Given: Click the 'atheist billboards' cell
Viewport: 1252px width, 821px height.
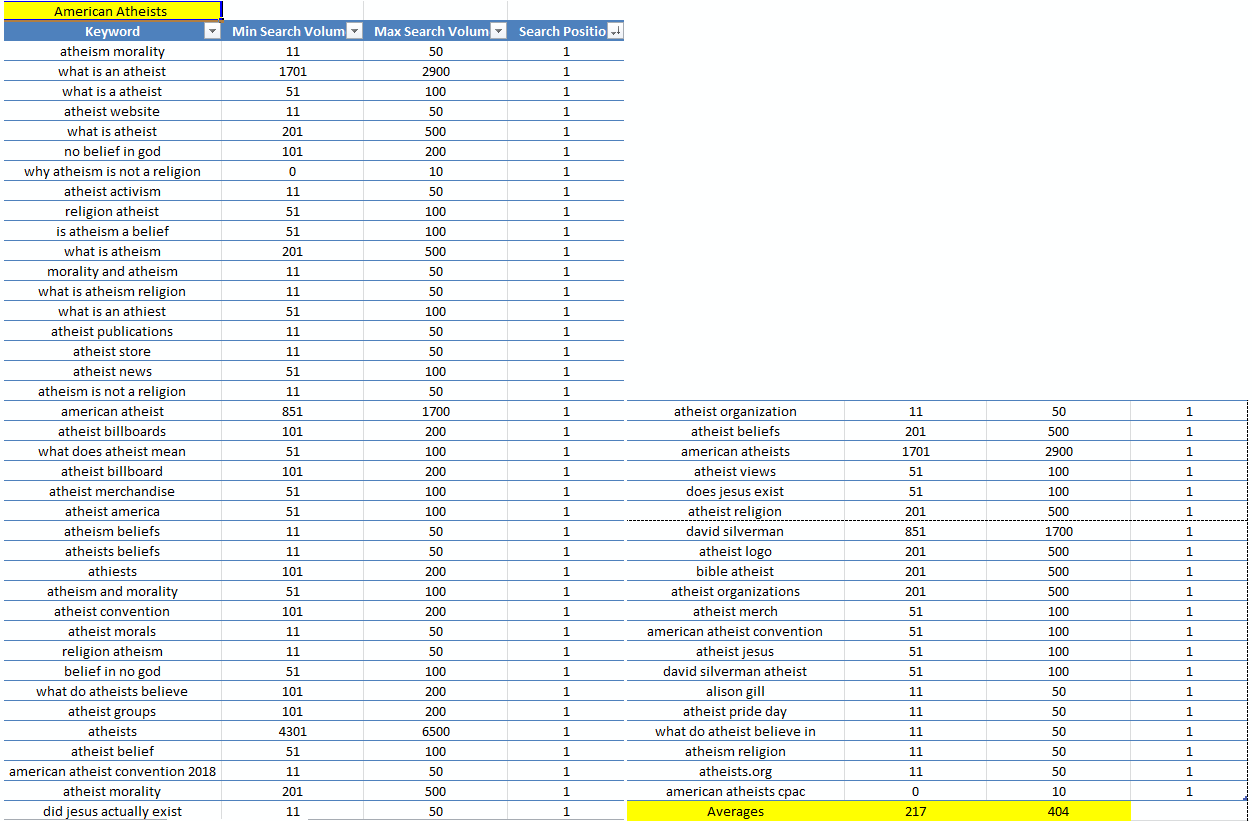Looking at the screenshot, I should point(112,431).
